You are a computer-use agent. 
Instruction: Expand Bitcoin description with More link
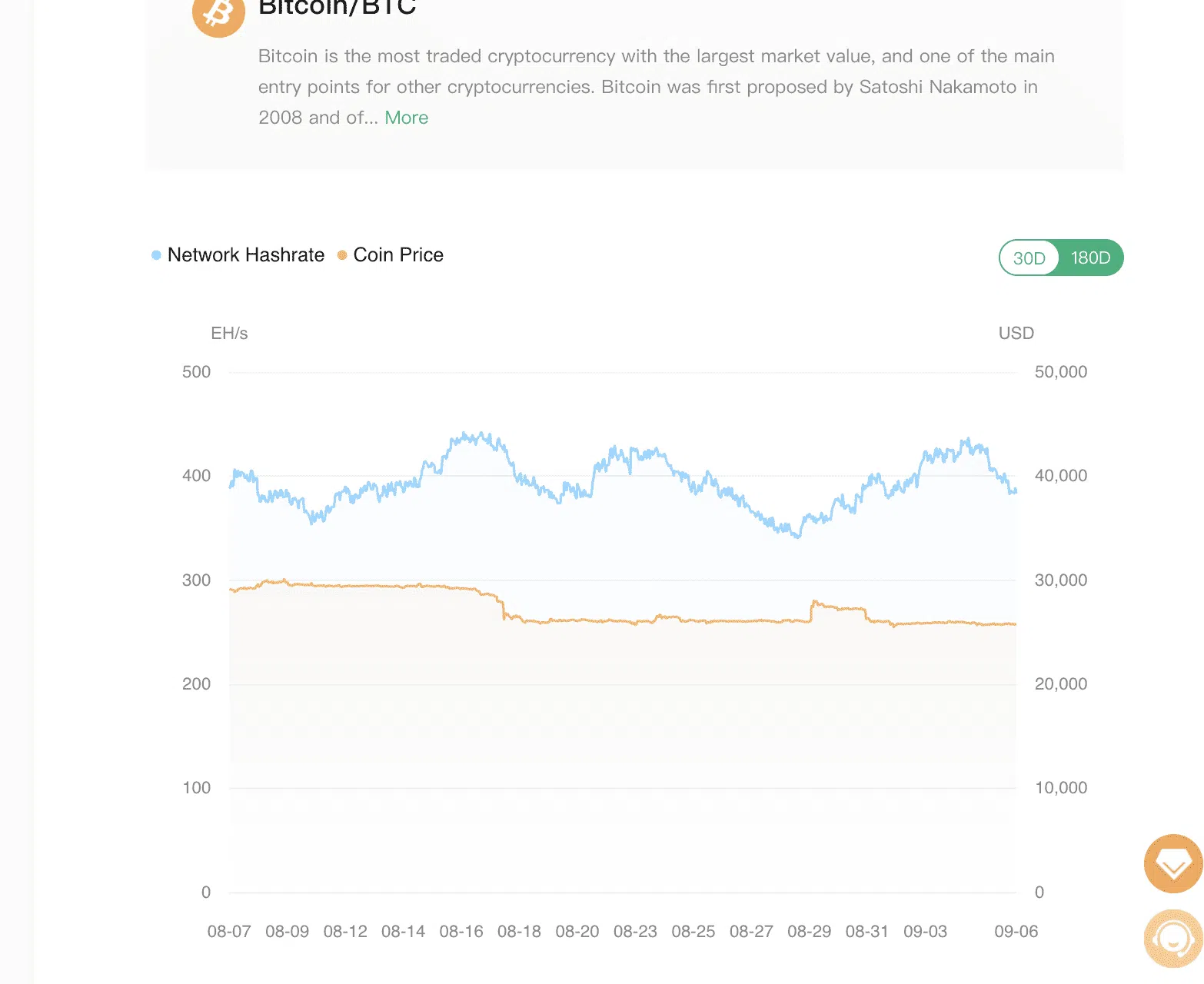(x=407, y=118)
